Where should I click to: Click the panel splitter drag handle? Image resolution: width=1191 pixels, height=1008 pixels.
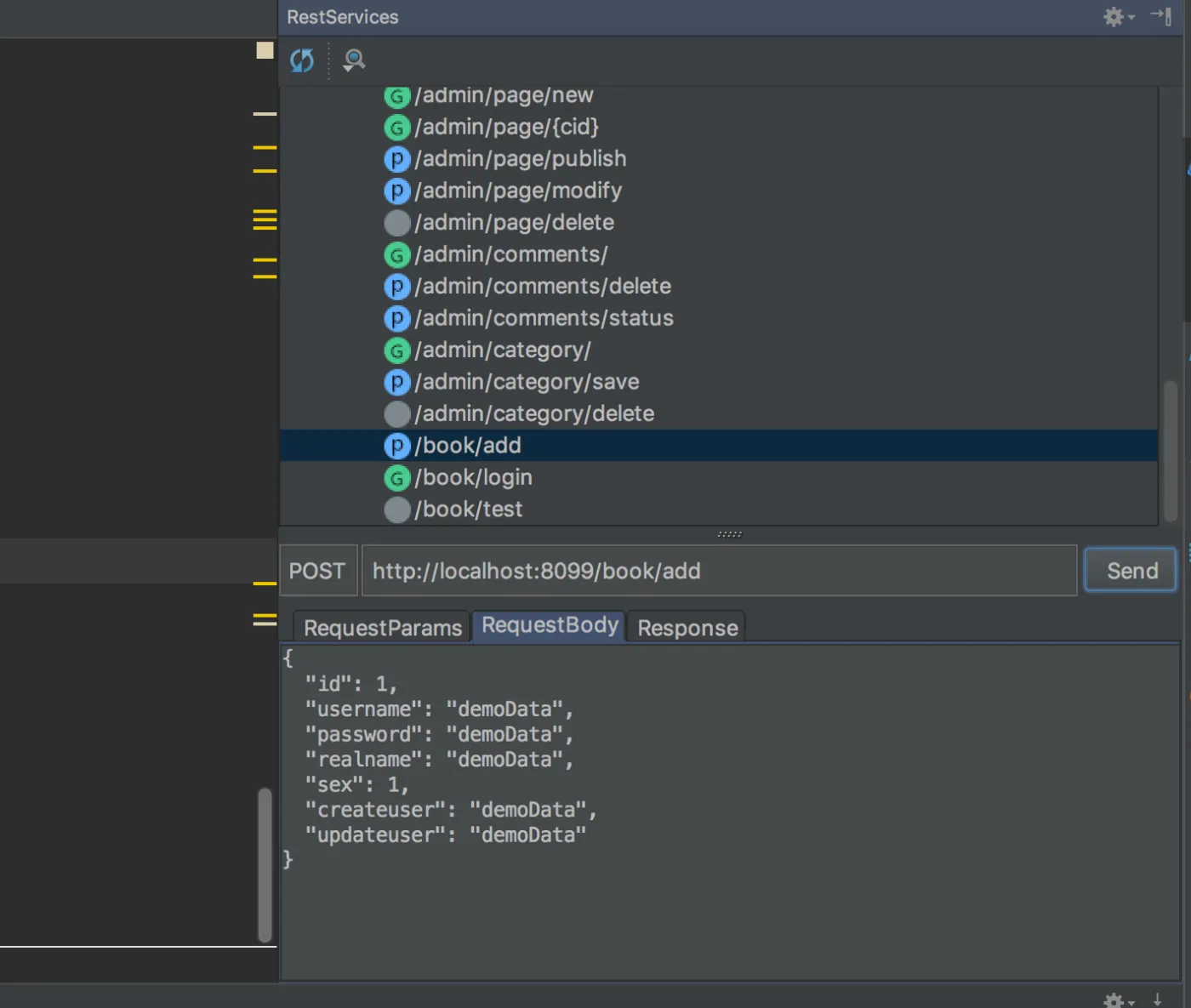(x=730, y=534)
